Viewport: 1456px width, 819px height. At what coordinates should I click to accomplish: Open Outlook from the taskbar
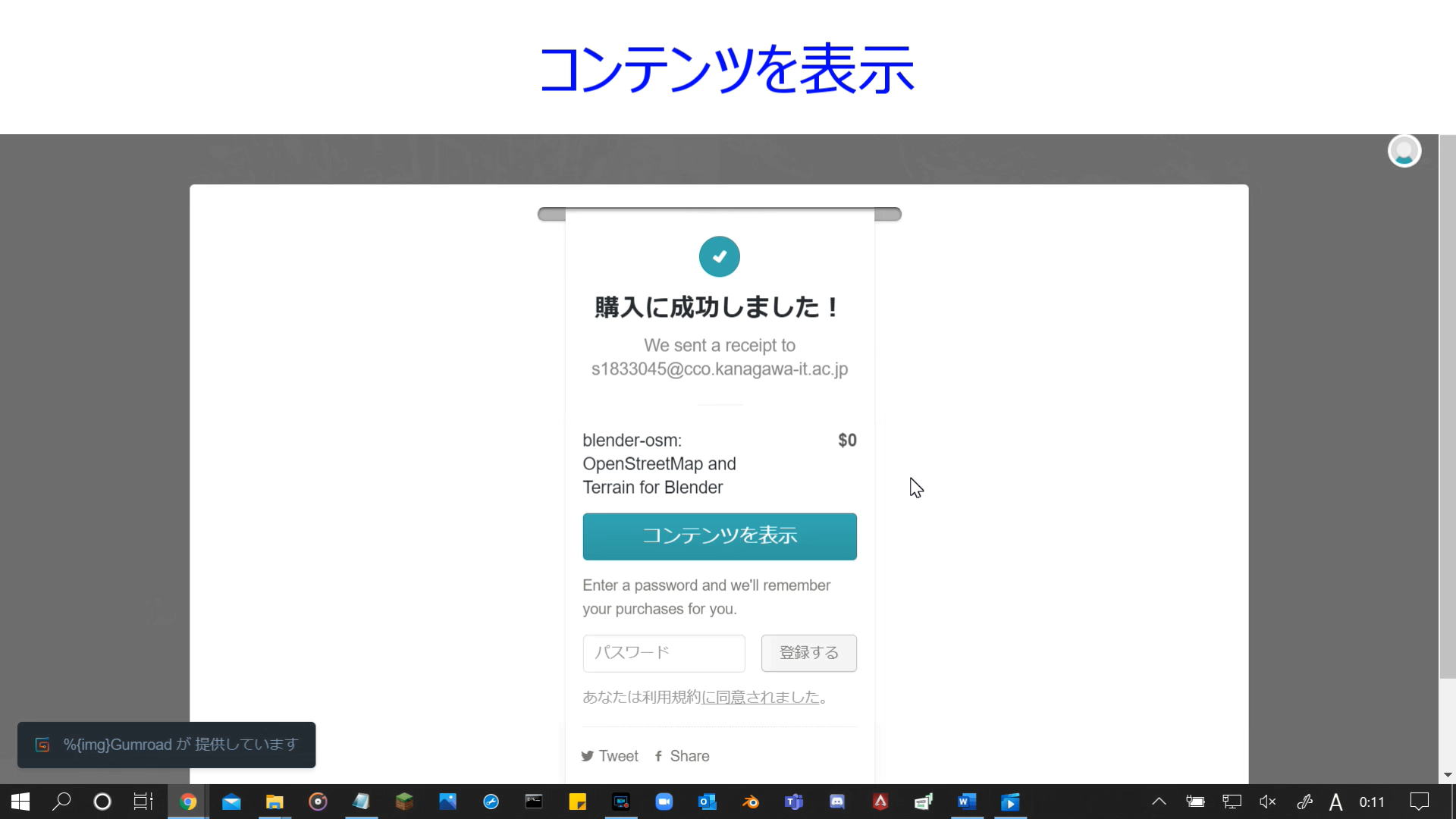[707, 802]
